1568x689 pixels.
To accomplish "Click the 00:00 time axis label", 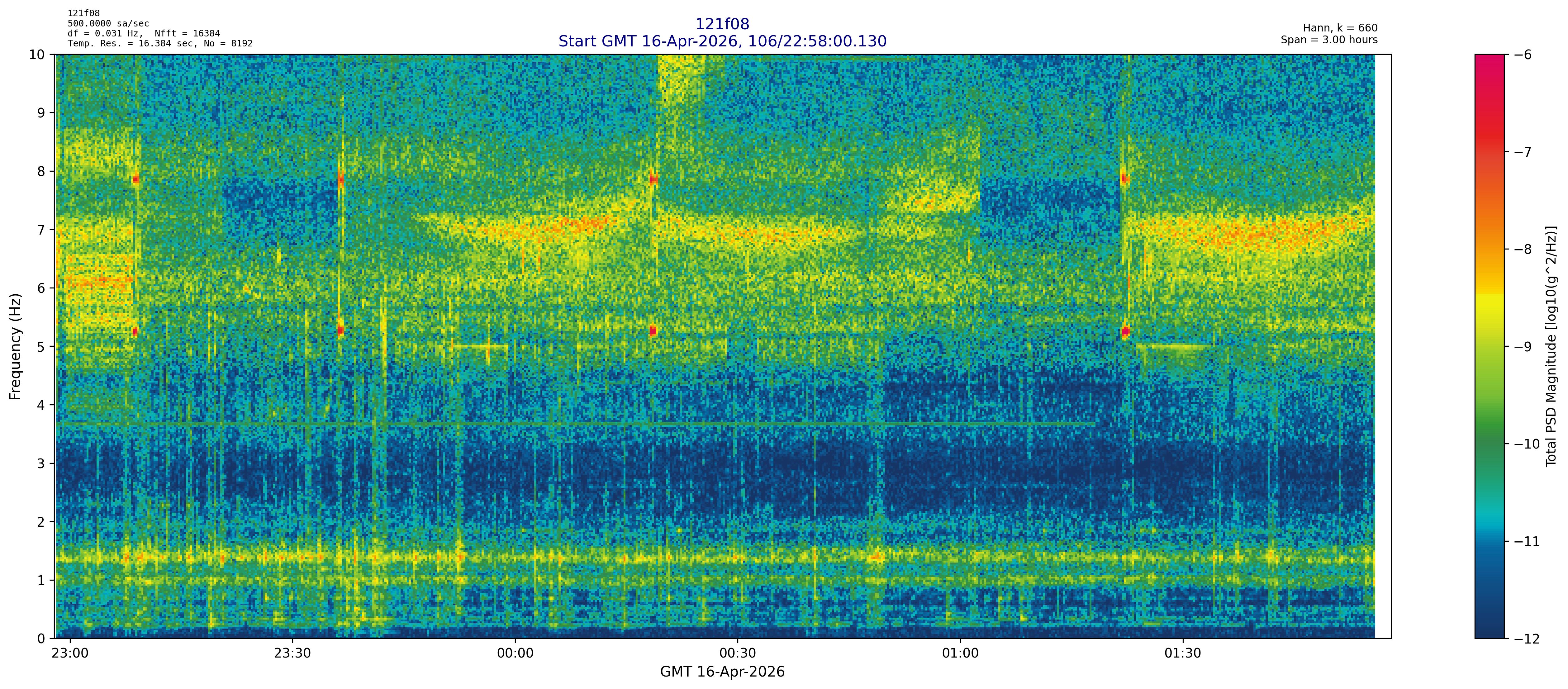I will click(x=515, y=654).
